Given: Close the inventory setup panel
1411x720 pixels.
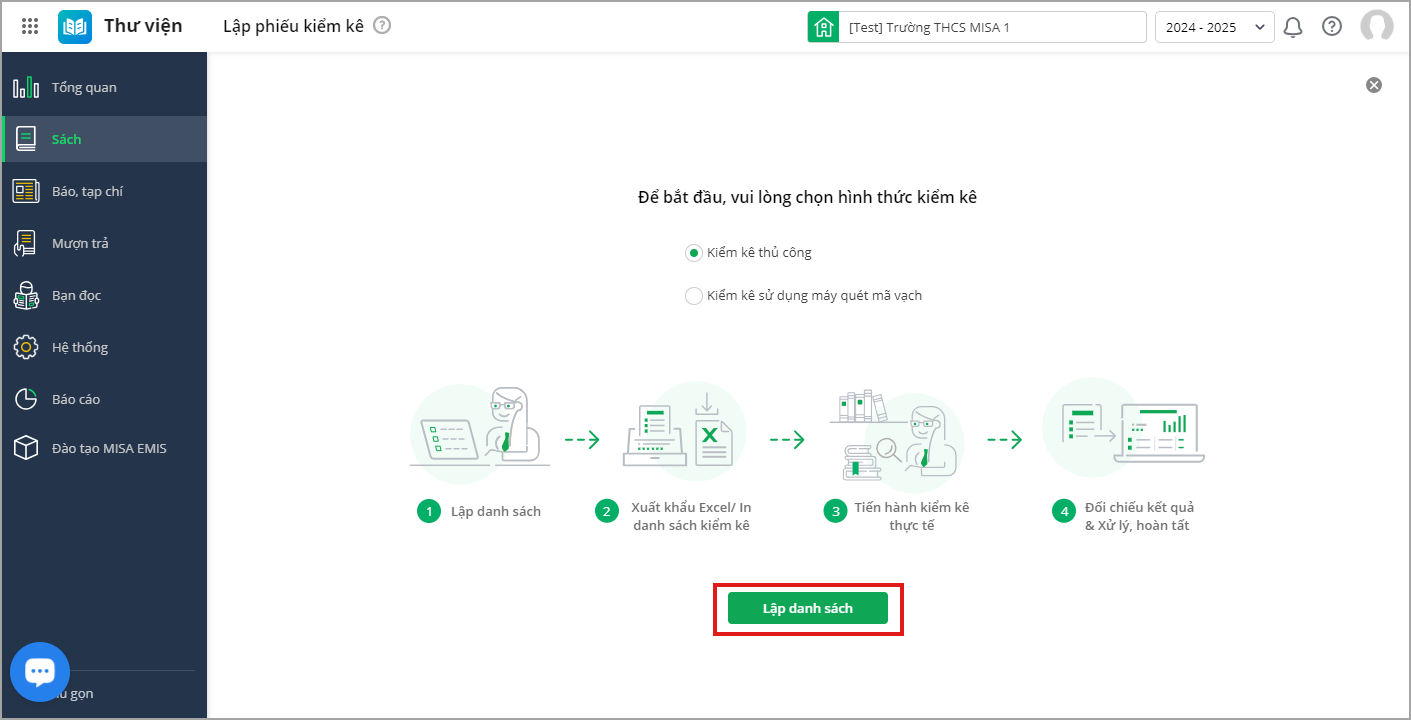Looking at the screenshot, I should 1374,85.
